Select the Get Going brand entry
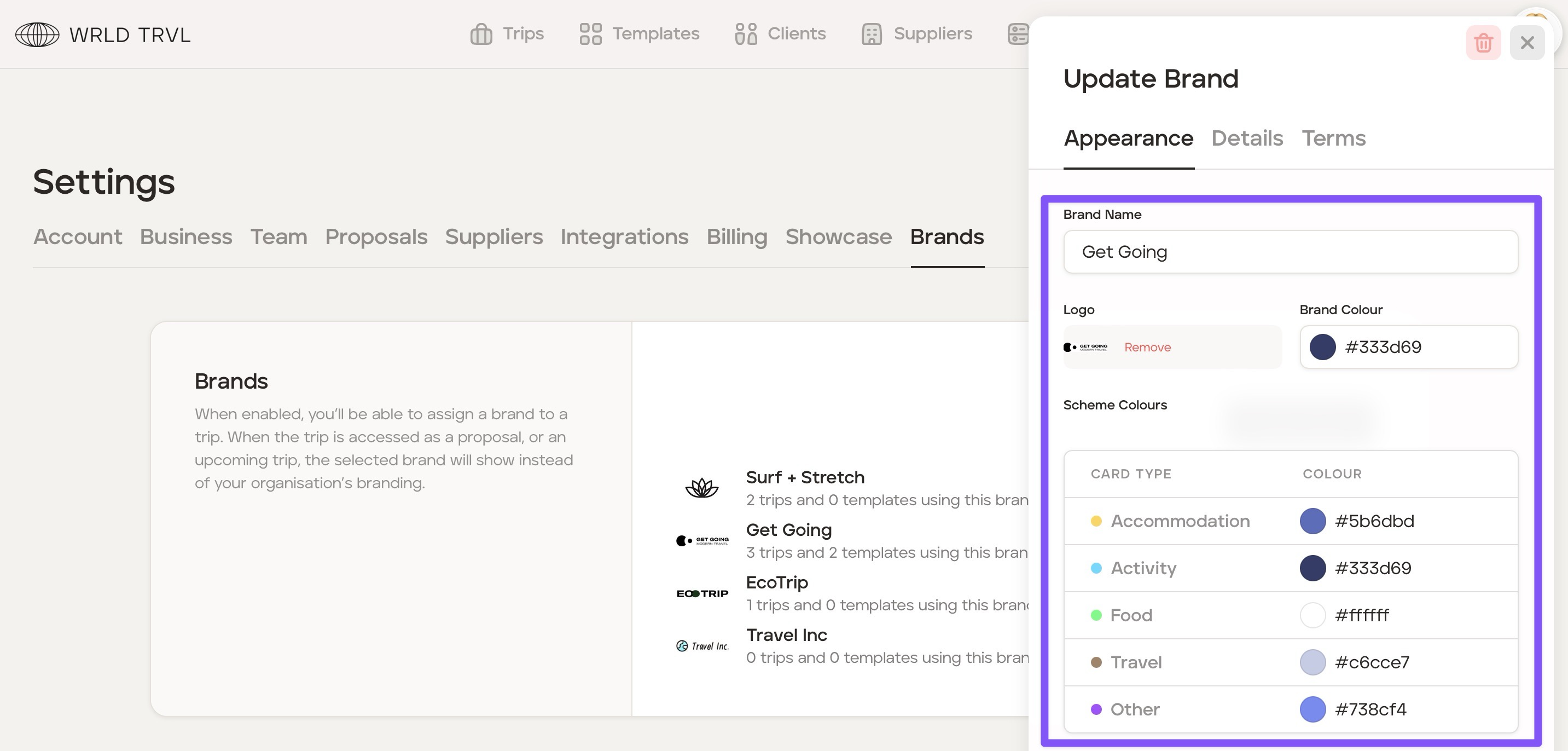Viewport: 1568px width, 751px height. [788, 530]
